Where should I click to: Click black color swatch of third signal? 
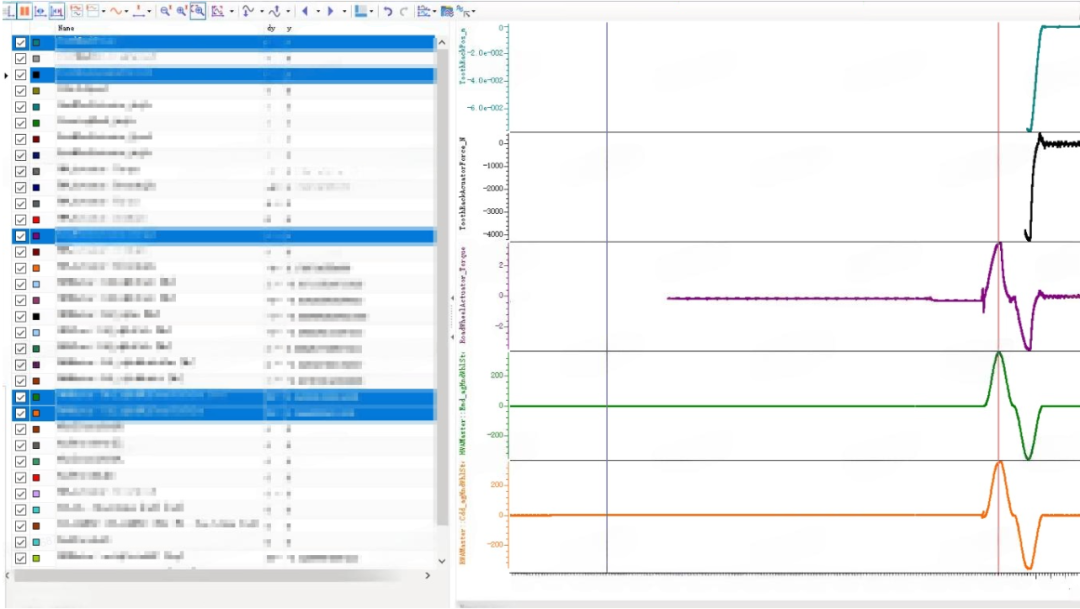36,75
